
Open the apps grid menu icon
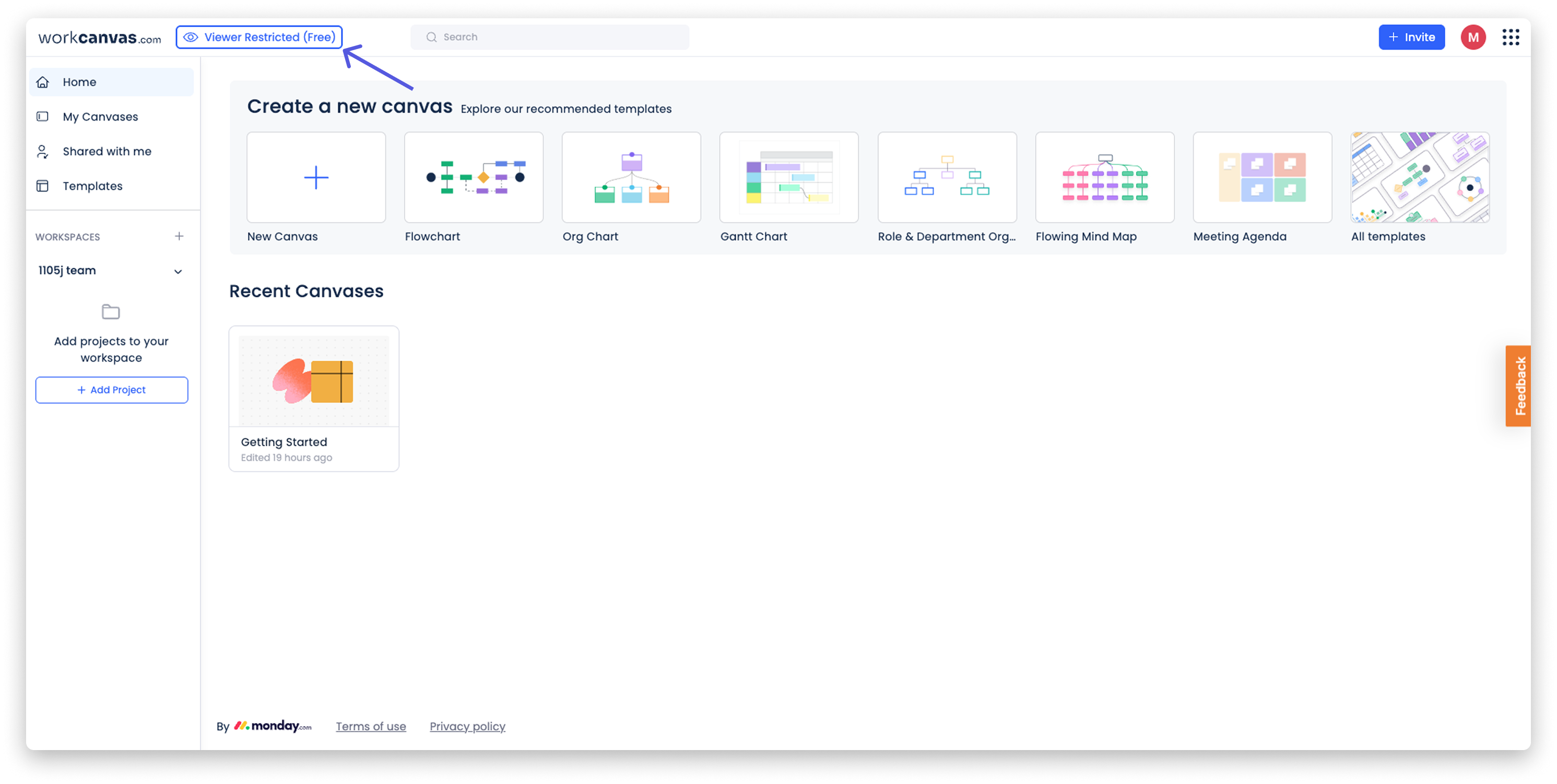coord(1510,37)
